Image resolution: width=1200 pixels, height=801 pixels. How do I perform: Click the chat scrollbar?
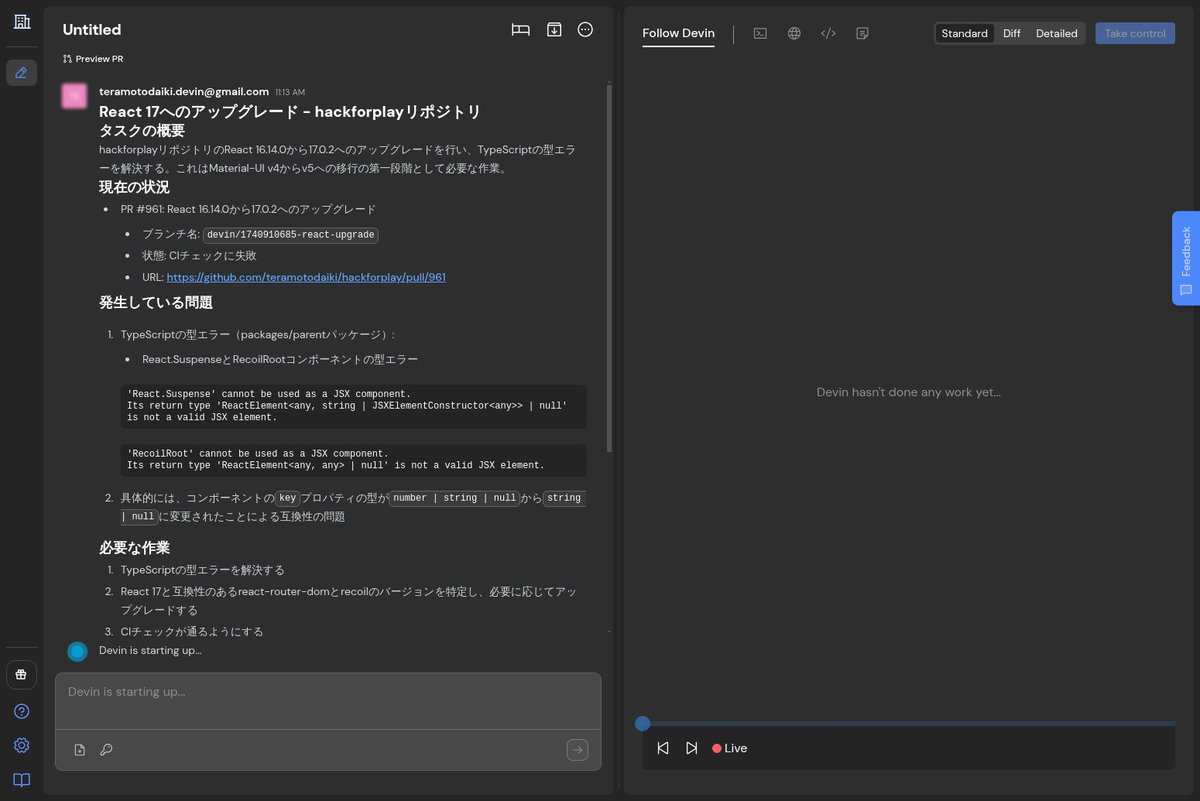(x=609, y=268)
